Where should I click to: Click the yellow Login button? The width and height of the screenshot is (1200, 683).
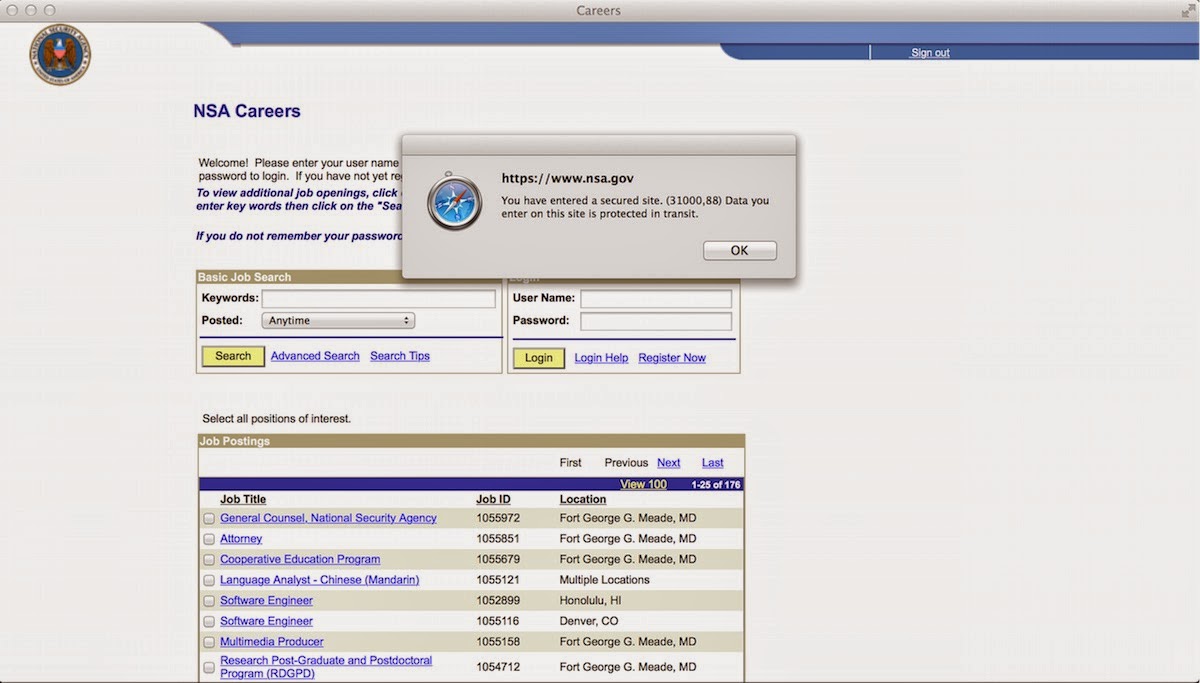click(x=539, y=358)
